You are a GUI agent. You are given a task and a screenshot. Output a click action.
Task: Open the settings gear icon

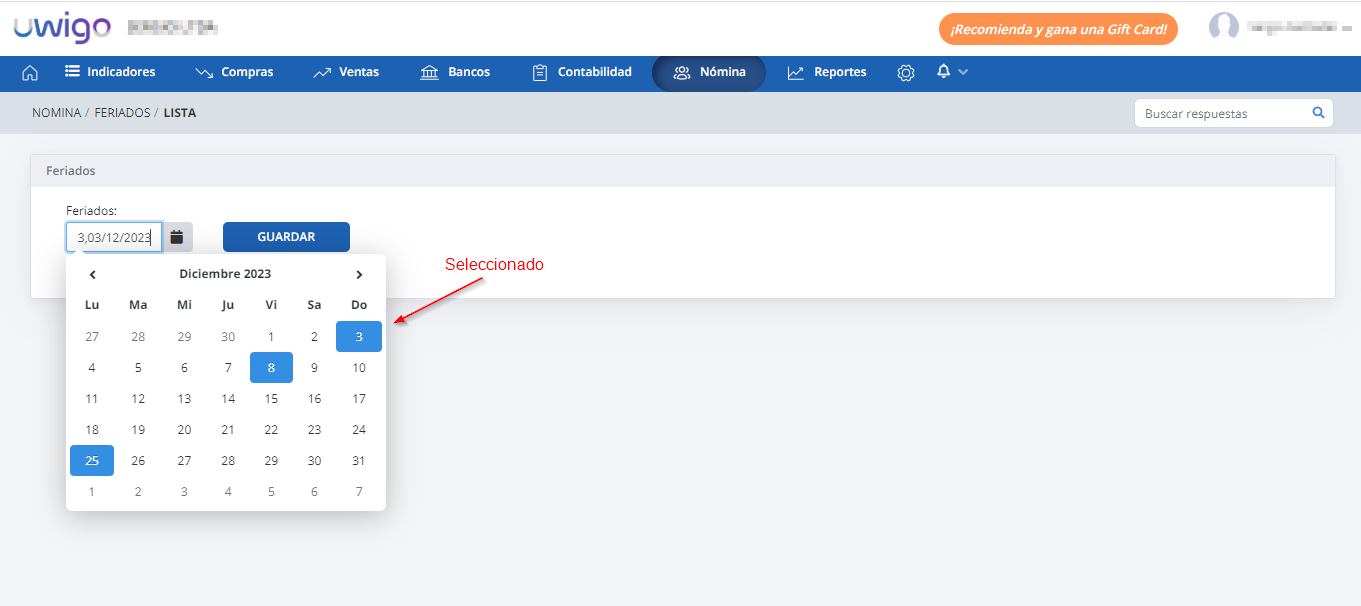pos(906,73)
